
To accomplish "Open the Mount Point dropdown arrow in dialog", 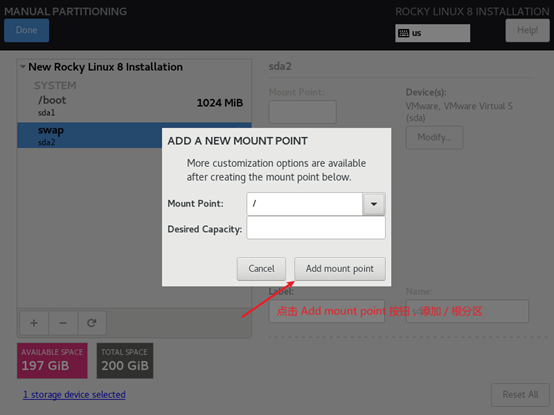I will click(x=374, y=204).
